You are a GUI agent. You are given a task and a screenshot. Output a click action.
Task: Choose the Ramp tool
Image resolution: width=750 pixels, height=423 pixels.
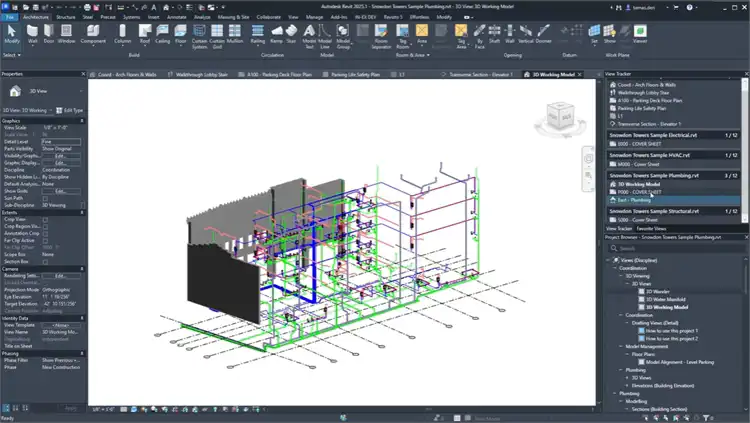coord(276,34)
